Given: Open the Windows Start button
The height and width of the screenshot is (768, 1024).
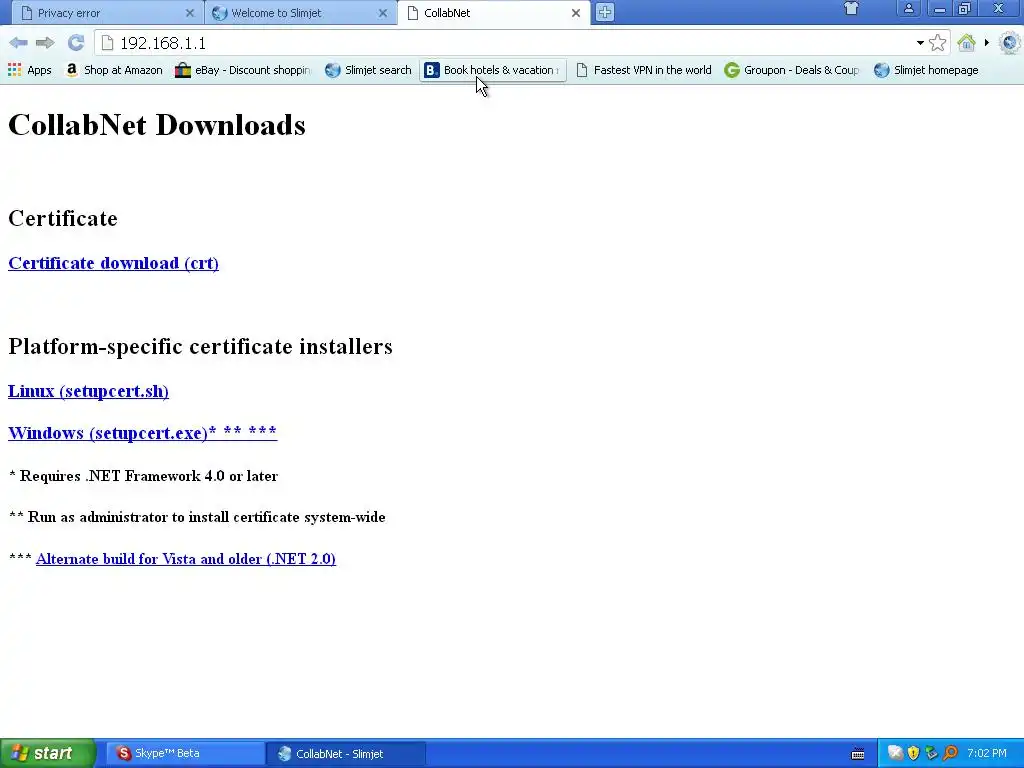Looking at the screenshot, I should [x=47, y=754].
